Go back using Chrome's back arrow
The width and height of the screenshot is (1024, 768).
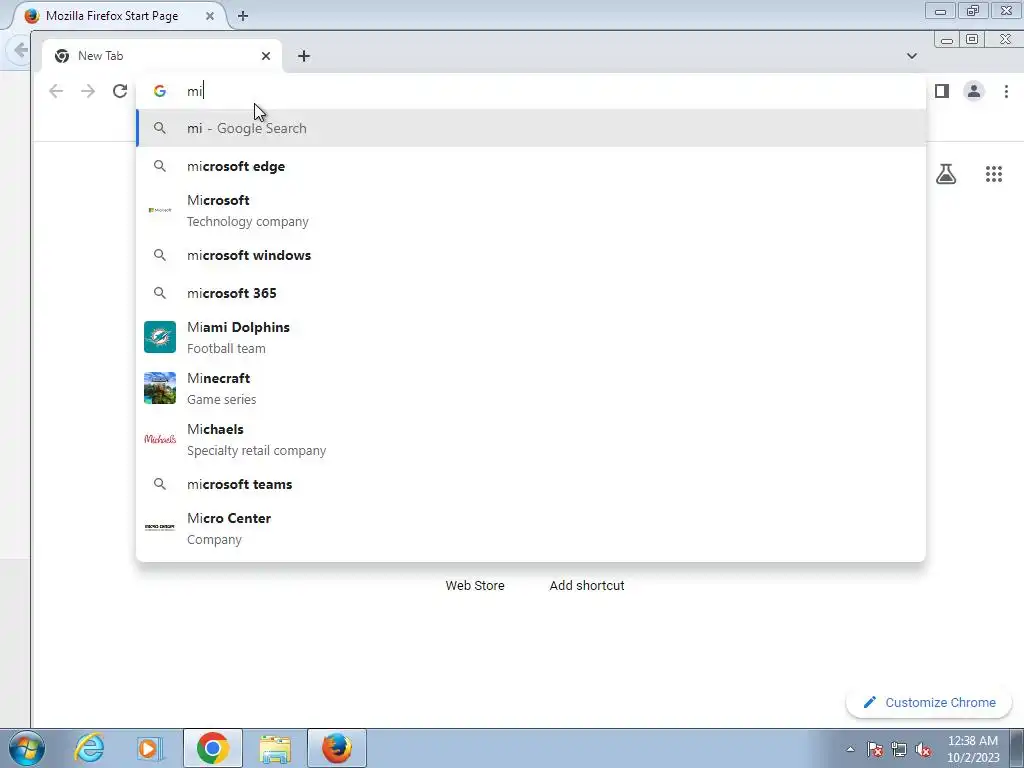[x=56, y=91]
